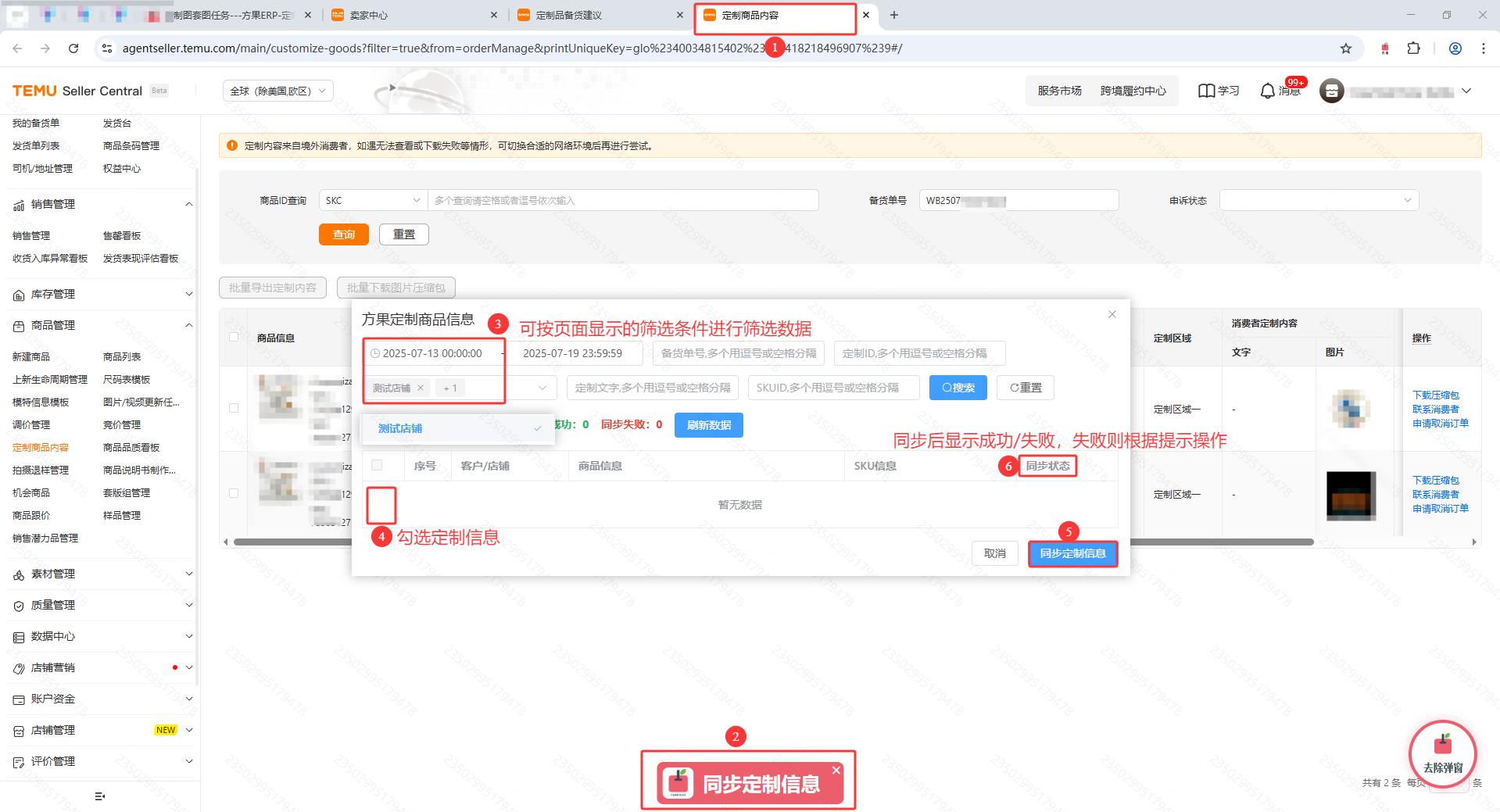Go to 我的备货单 in the sidebar

(x=36, y=123)
